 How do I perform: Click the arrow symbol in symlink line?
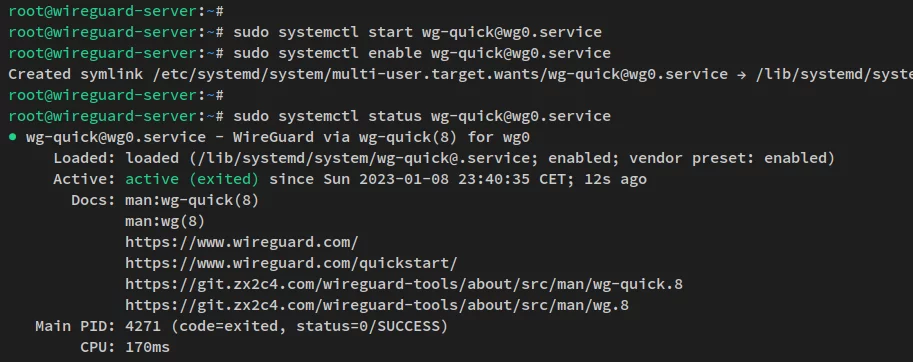pos(742,74)
